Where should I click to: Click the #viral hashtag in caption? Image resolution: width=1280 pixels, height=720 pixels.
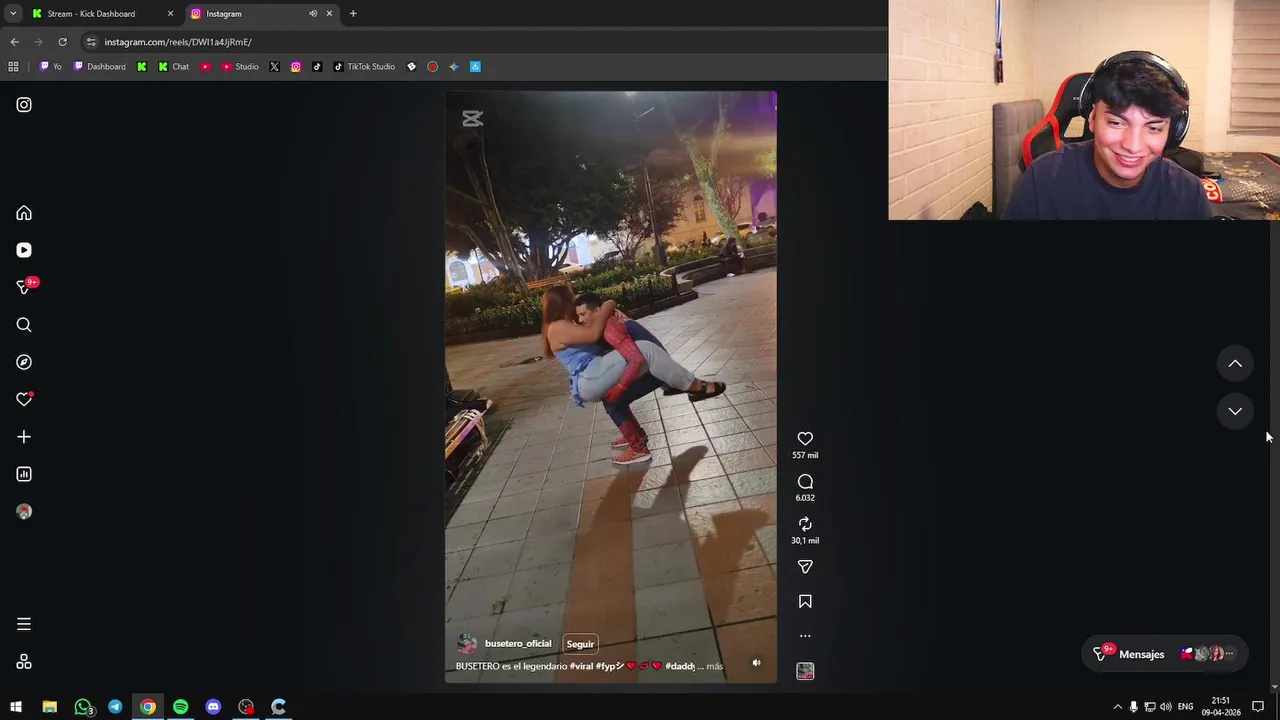click(x=581, y=666)
